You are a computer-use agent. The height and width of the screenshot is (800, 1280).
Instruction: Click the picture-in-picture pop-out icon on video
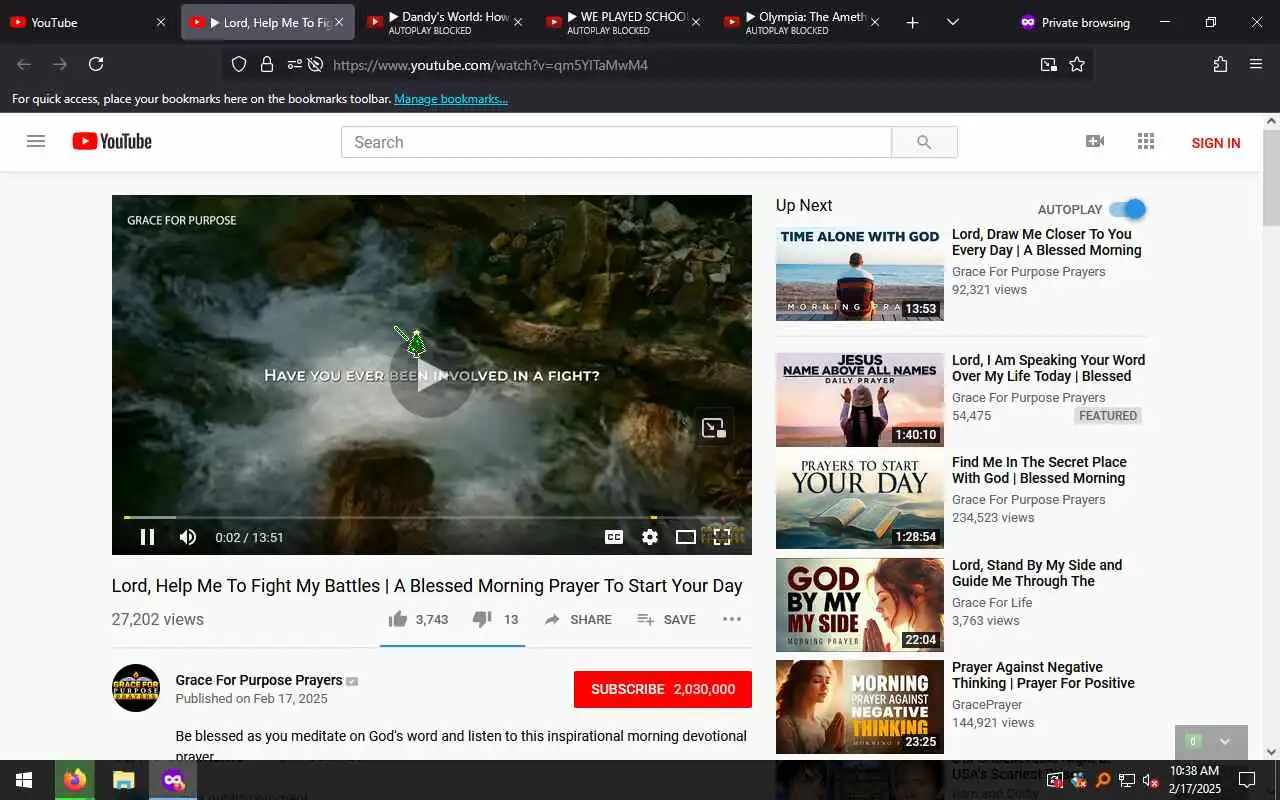pos(714,428)
